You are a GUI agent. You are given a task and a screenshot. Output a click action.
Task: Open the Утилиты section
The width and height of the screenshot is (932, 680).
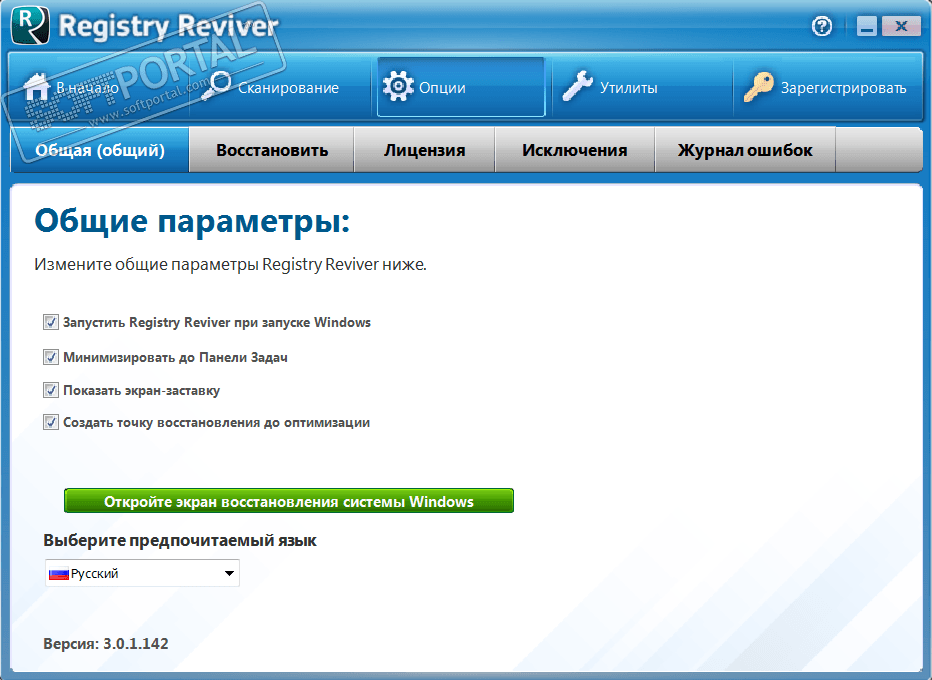pyautogui.click(x=642, y=87)
